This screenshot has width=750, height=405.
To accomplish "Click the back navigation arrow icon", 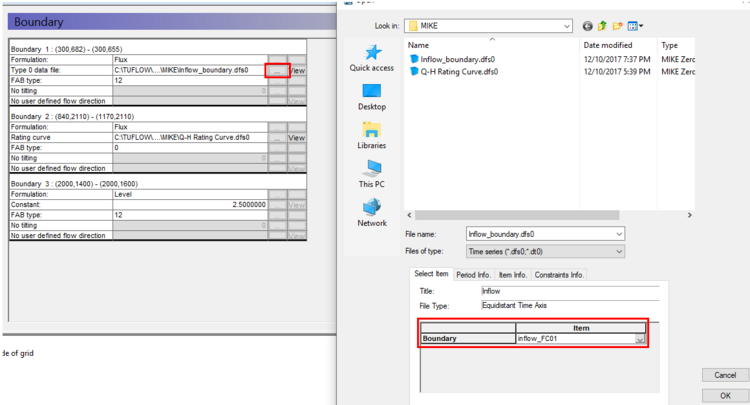I will 588,25.
